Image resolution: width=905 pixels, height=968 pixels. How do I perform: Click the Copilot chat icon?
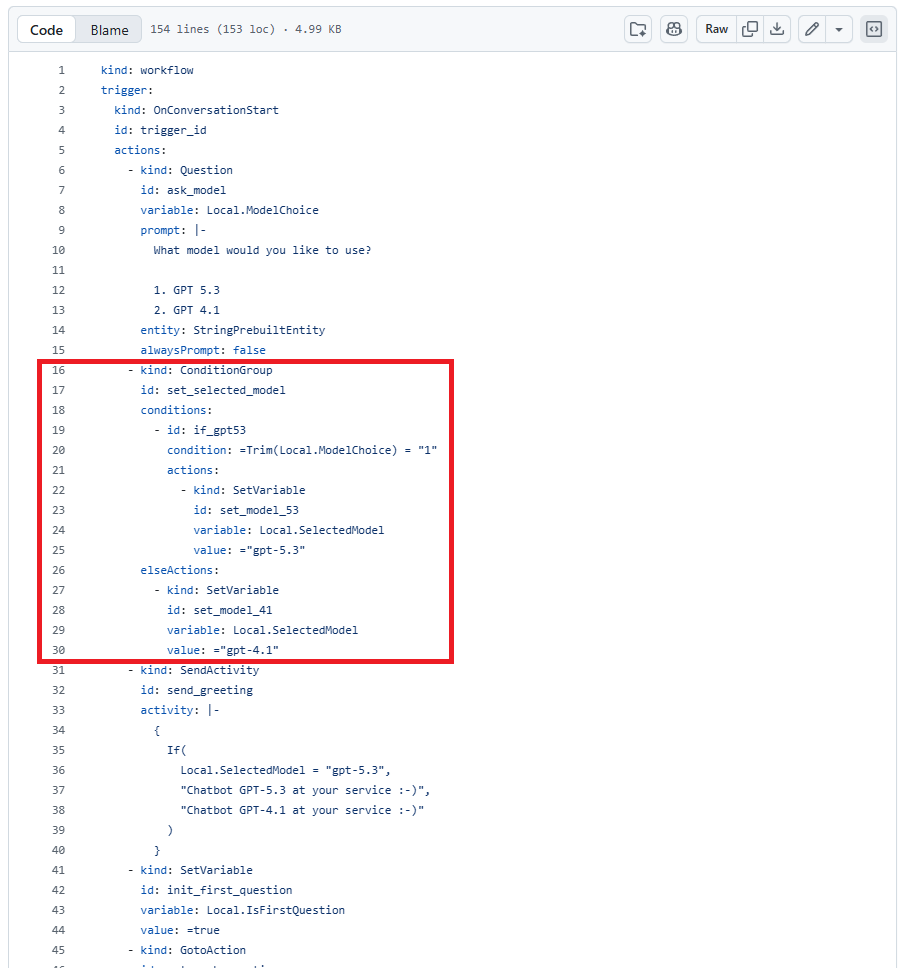(674, 29)
